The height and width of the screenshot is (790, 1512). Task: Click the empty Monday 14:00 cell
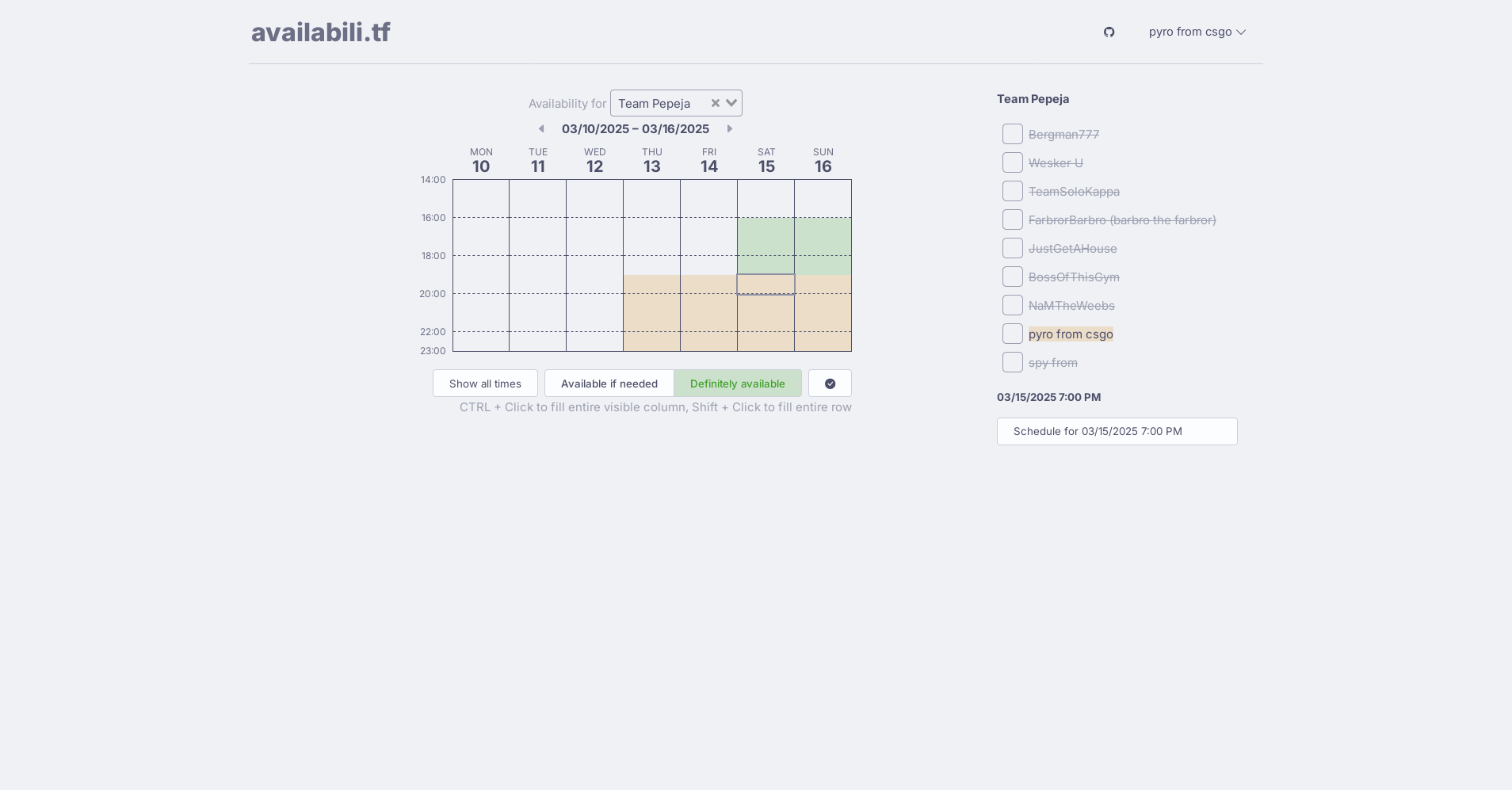tap(481, 189)
